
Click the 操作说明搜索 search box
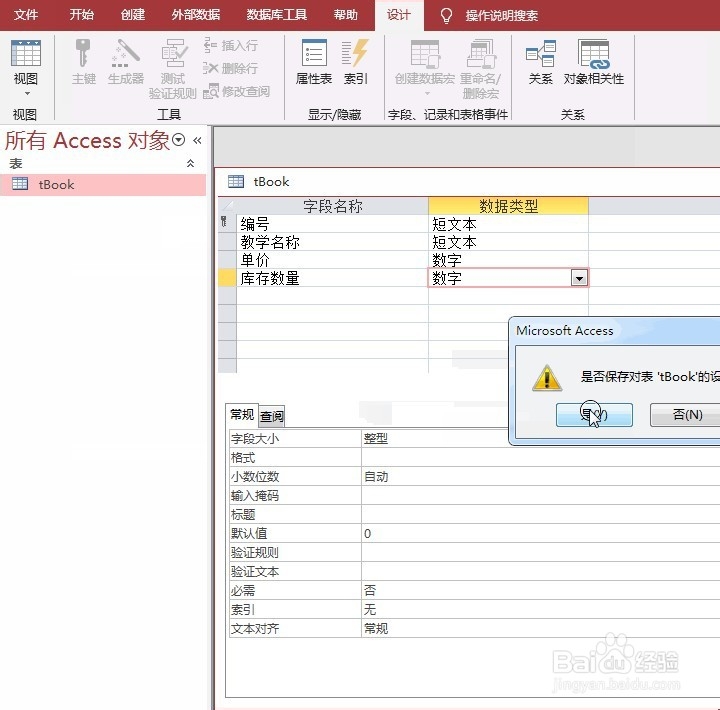pos(501,16)
